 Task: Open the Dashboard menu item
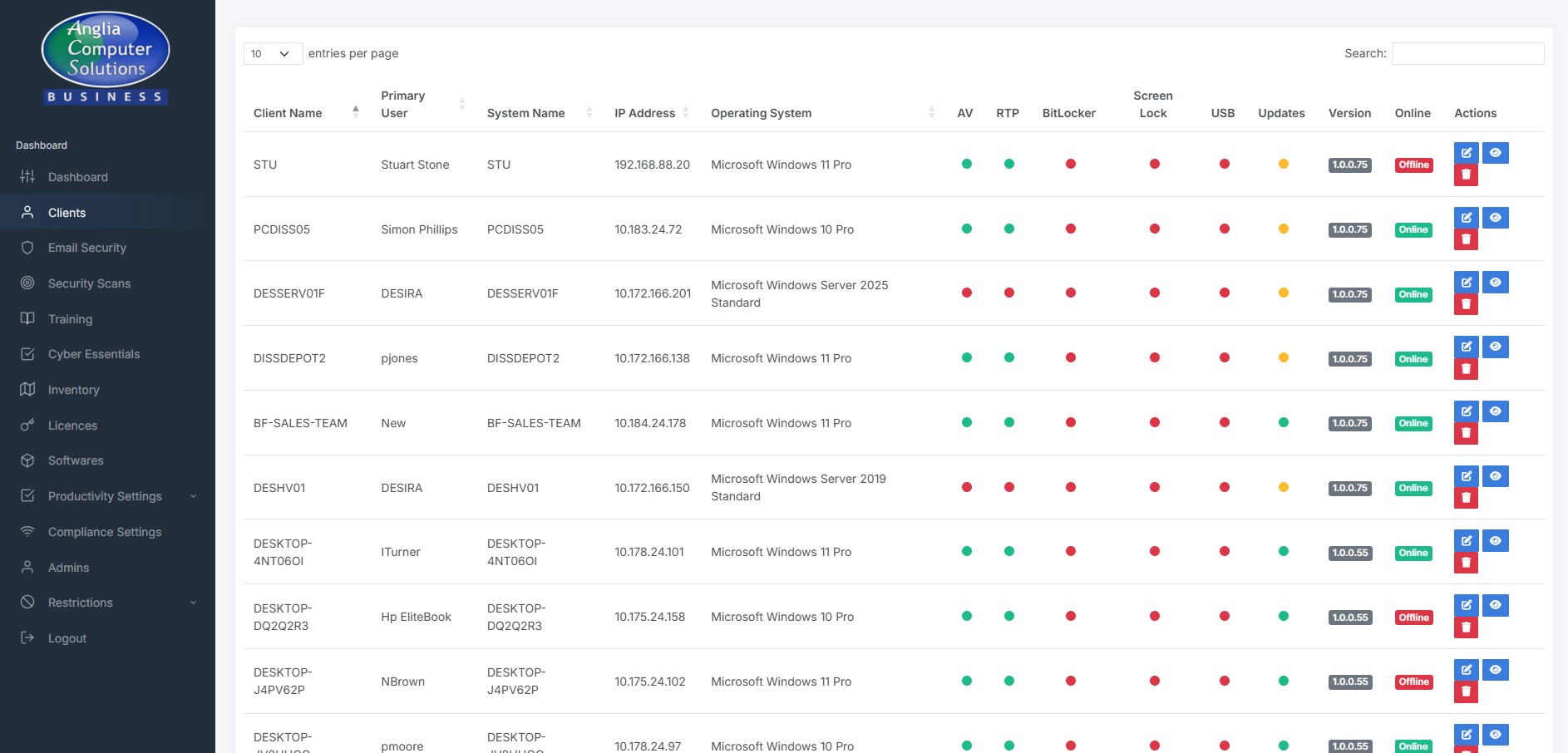pos(78,176)
